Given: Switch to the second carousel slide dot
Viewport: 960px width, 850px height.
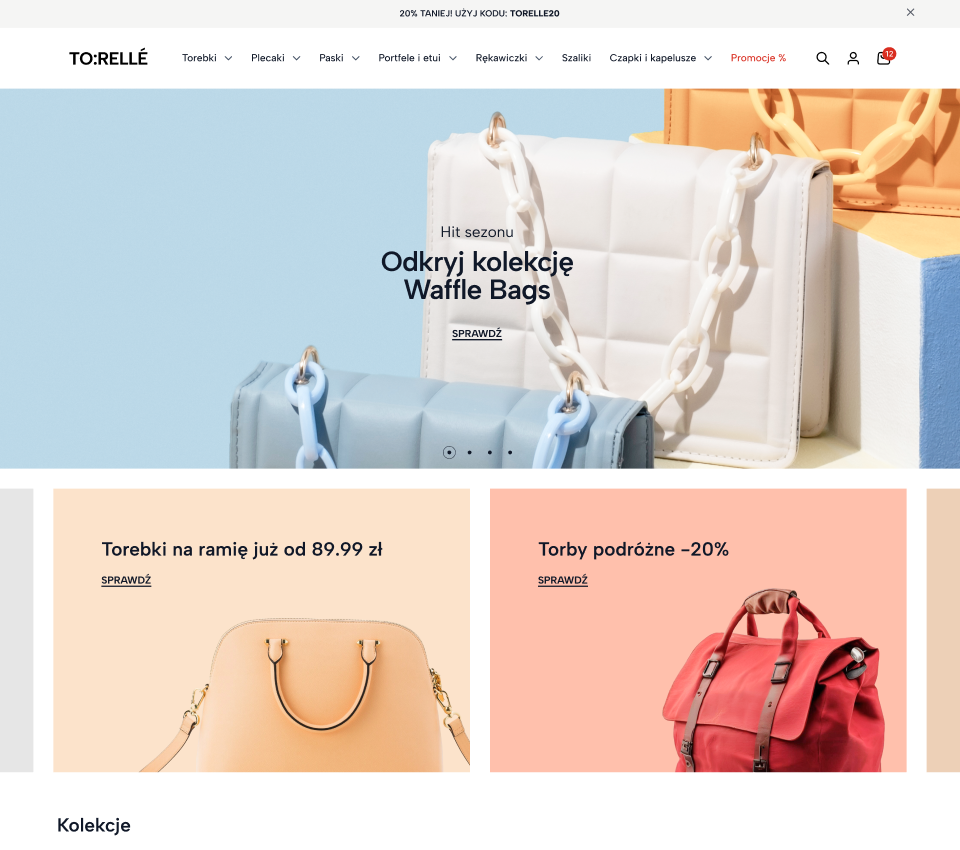Looking at the screenshot, I should [x=470, y=453].
